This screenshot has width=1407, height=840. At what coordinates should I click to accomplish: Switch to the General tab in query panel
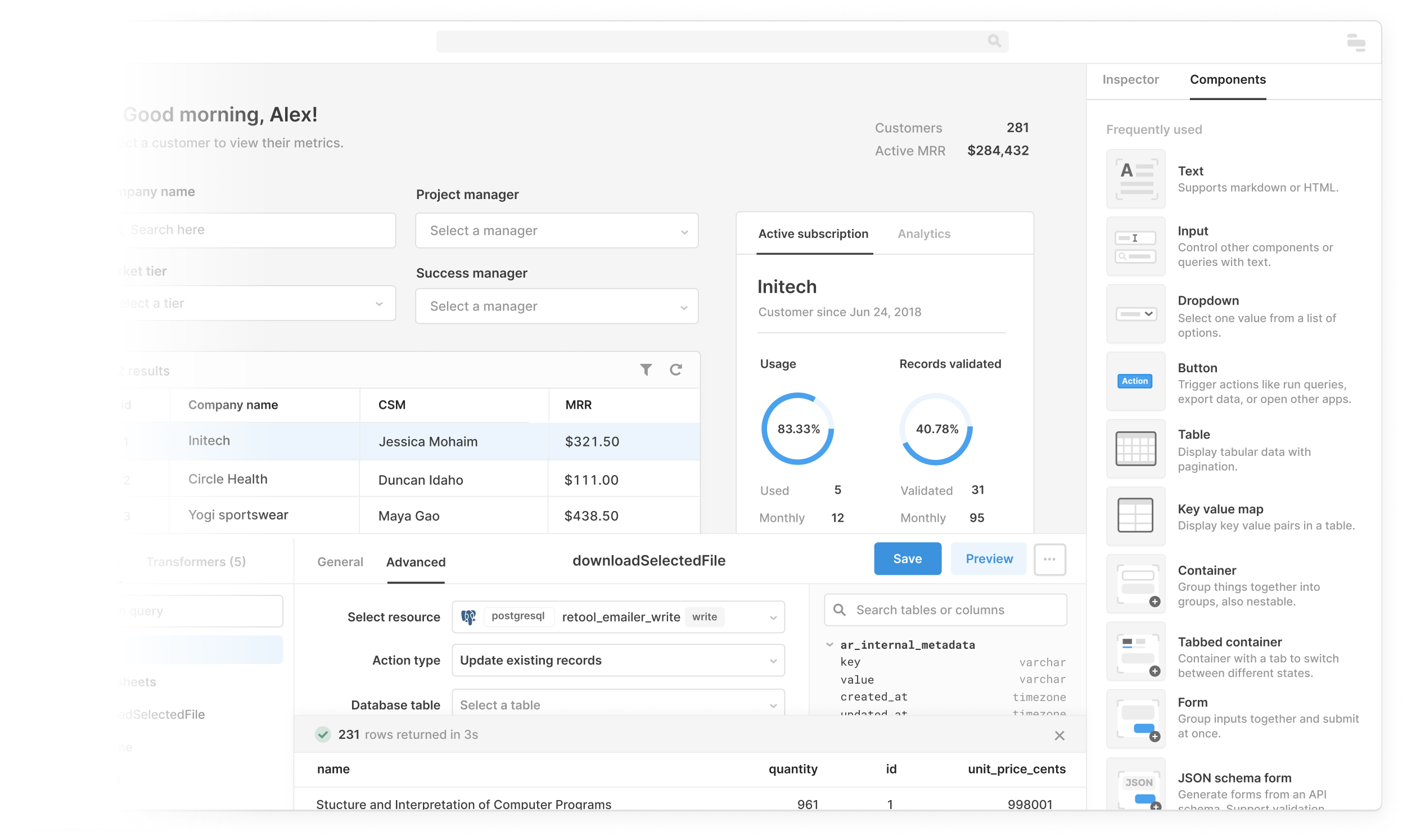click(340, 561)
